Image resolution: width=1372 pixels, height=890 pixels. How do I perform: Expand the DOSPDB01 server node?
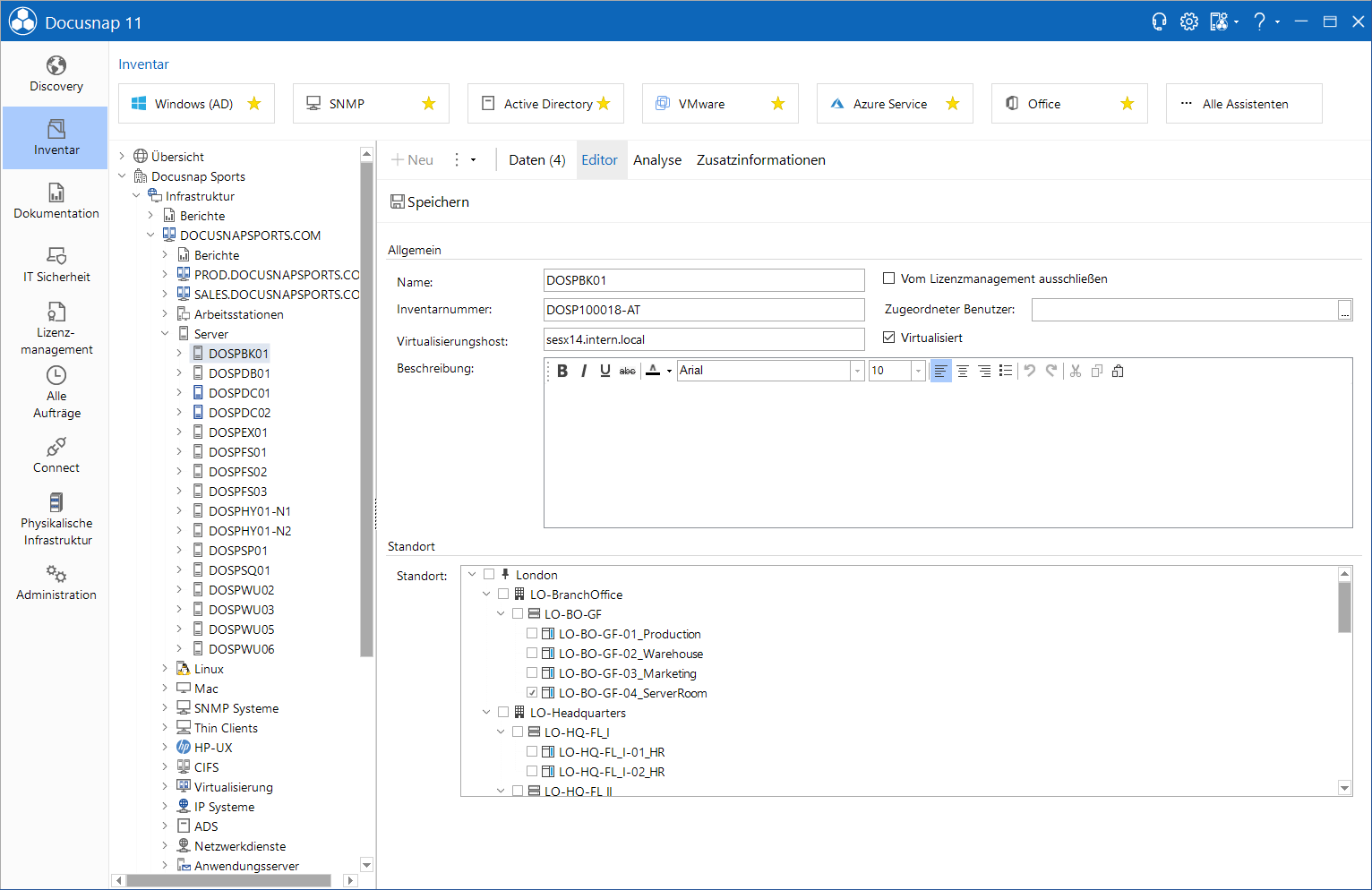click(x=179, y=373)
